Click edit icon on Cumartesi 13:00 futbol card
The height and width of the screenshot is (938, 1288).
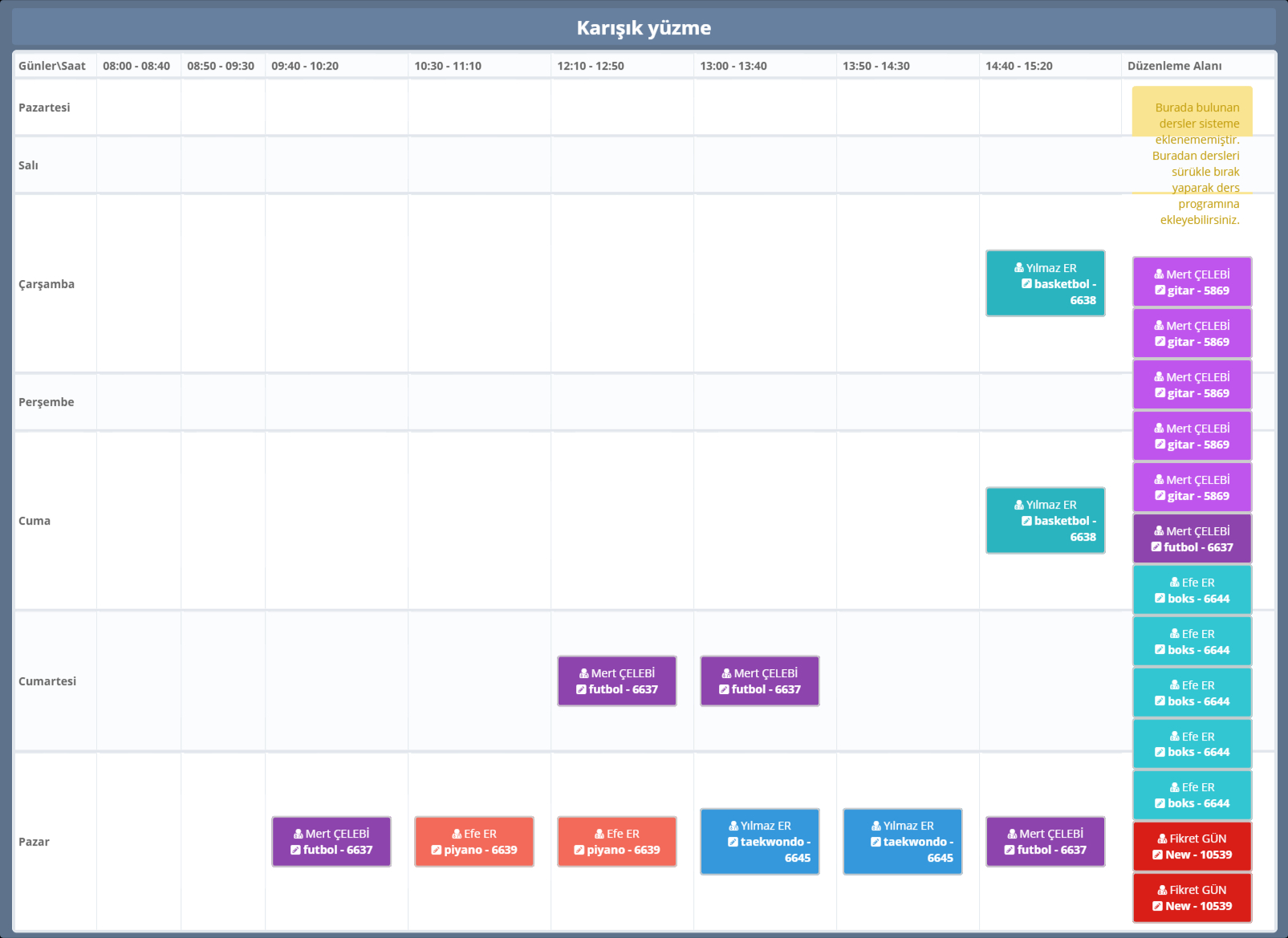coord(724,689)
